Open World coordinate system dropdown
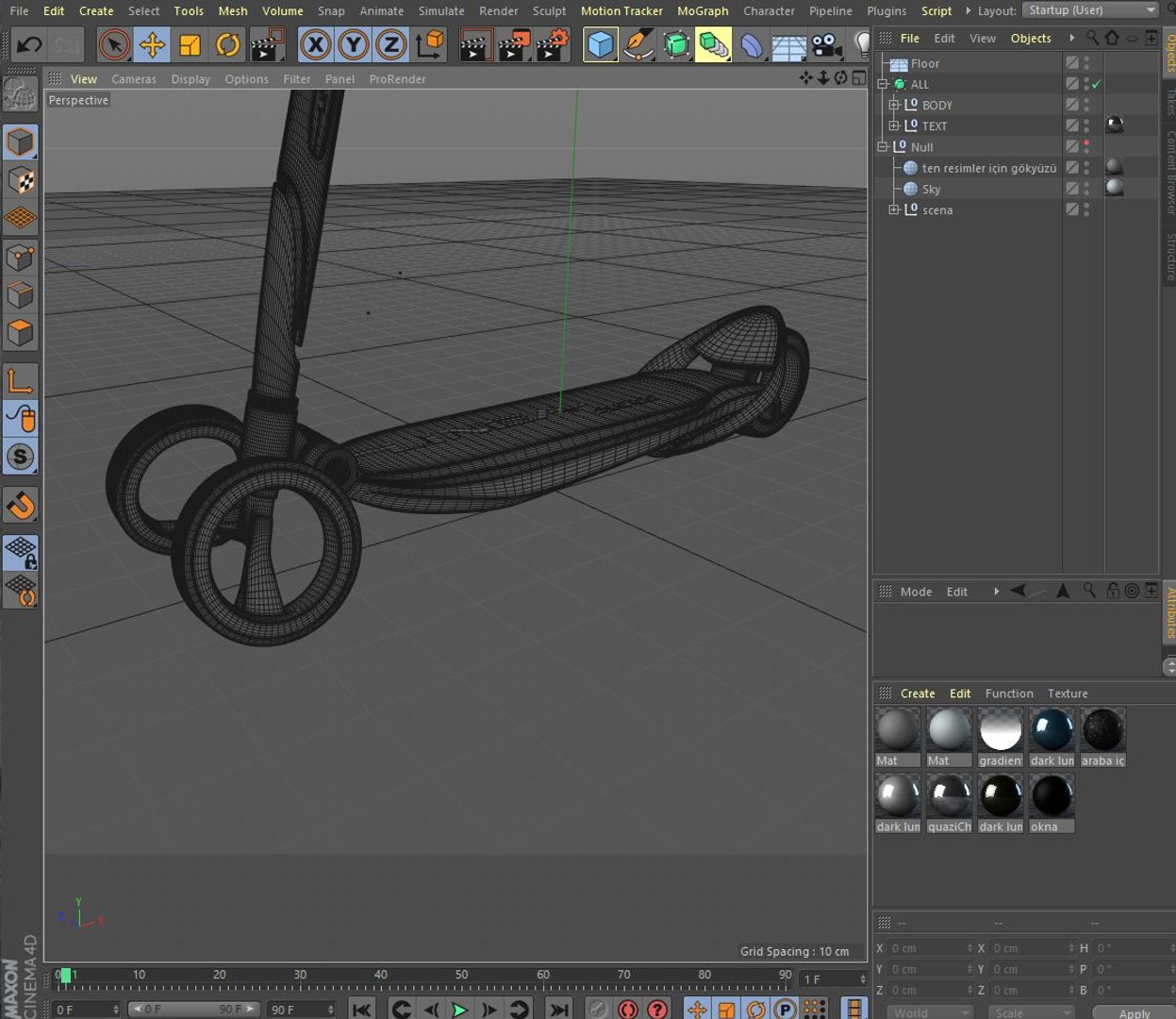Image resolution: width=1176 pixels, height=1019 pixels. (x=930, y=1012)
